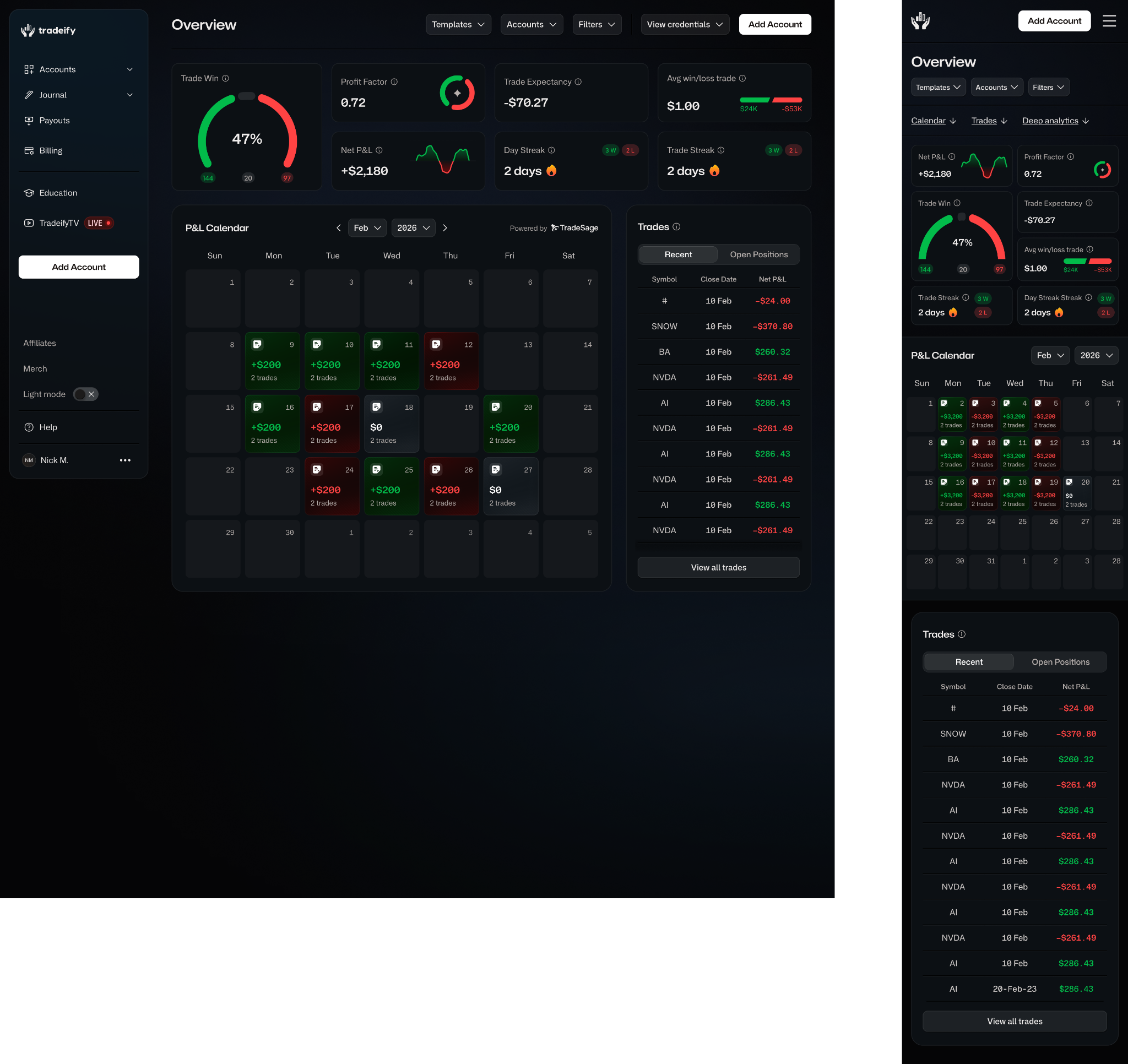Click the tradeify logo in the sidebar
This screenshot has width=1128, height=1064.
point(48,30)
